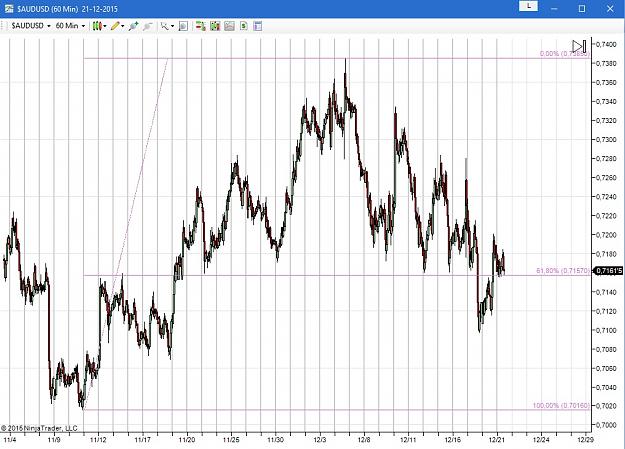Open the chart style bars dropdown
The width and height of the screenshot is (625, 449).
(x=99, y=26)
